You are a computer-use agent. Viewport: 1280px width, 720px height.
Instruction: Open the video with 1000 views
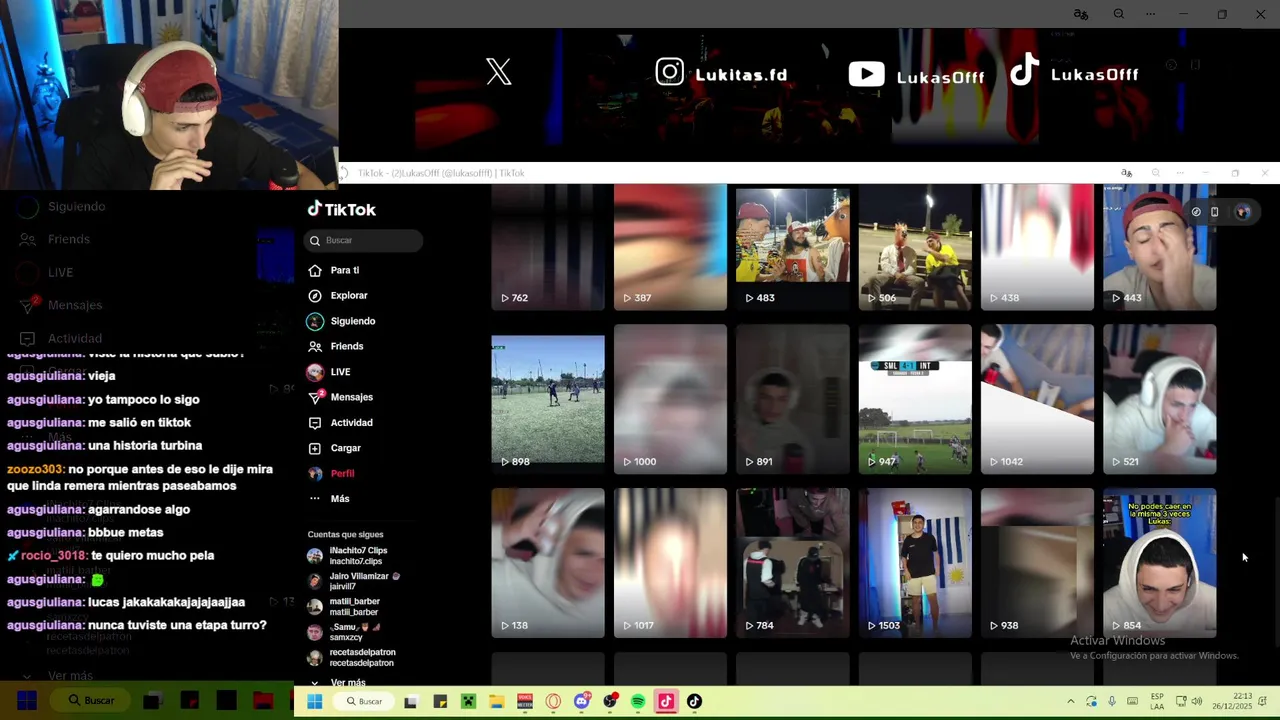670,399
